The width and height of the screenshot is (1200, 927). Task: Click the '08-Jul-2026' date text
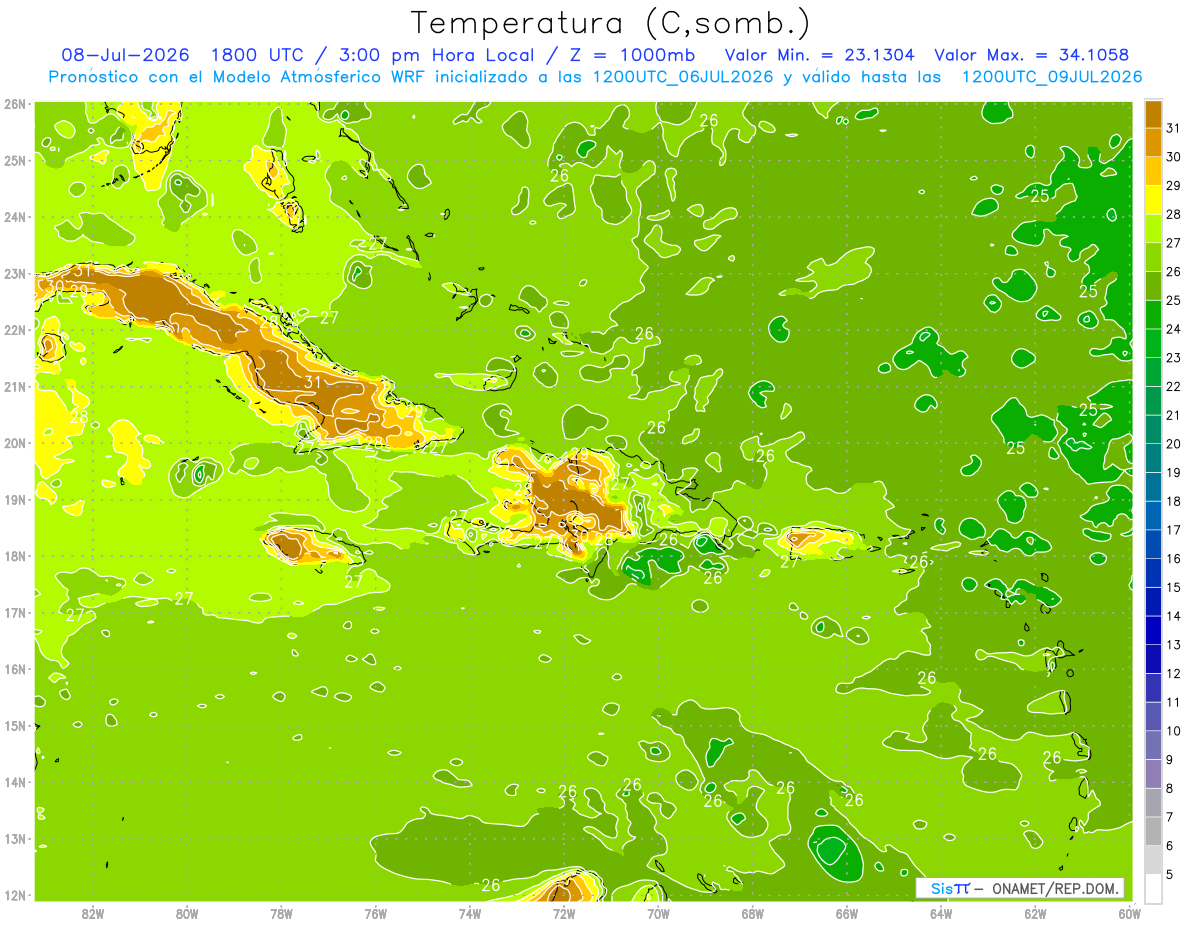click(x=126, y=55)
